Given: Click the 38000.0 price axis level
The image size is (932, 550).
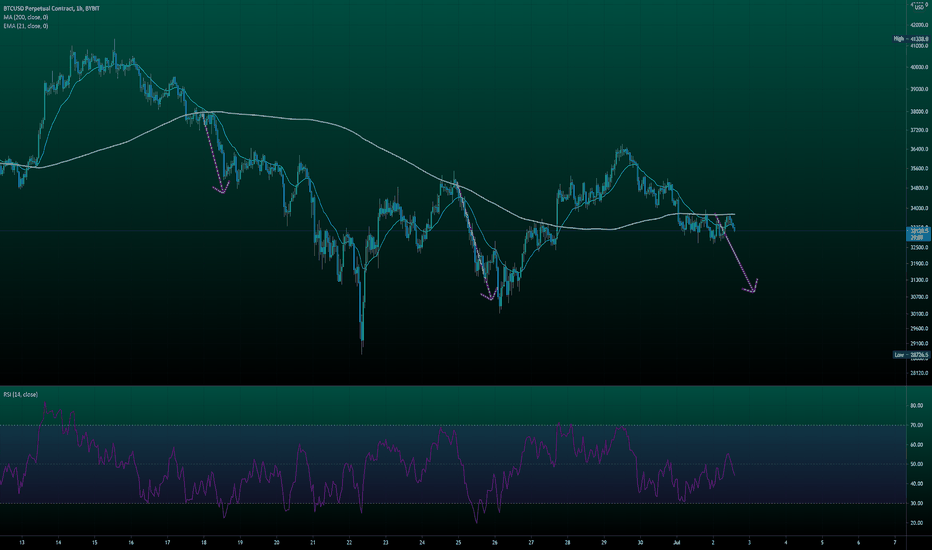Looking at the screenshot, I should [919, 111].
